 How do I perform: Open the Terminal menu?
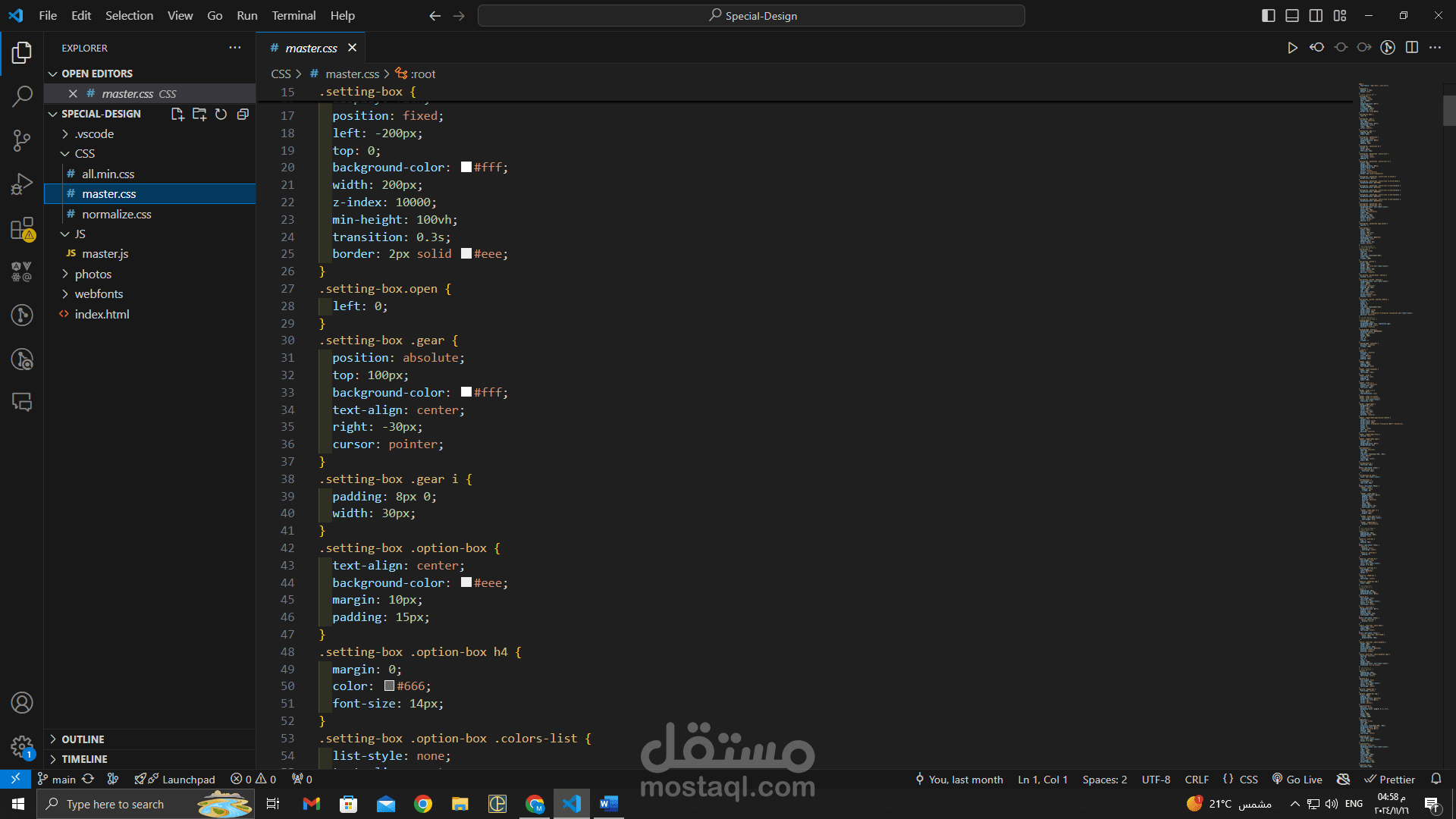click(x=293, y=15)
